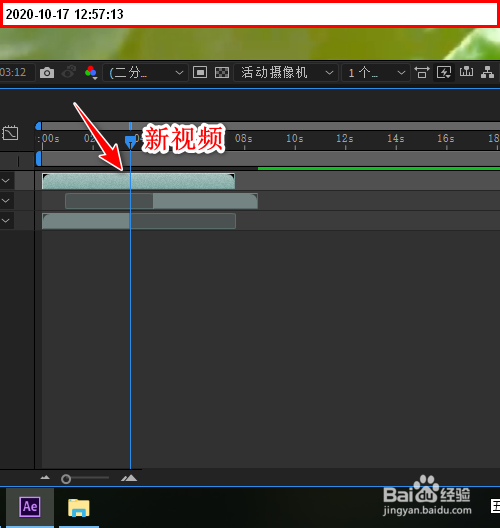This screenshot has width=500, height=528.
Task: Open the graph editor icon
Action: click(10, 133)
